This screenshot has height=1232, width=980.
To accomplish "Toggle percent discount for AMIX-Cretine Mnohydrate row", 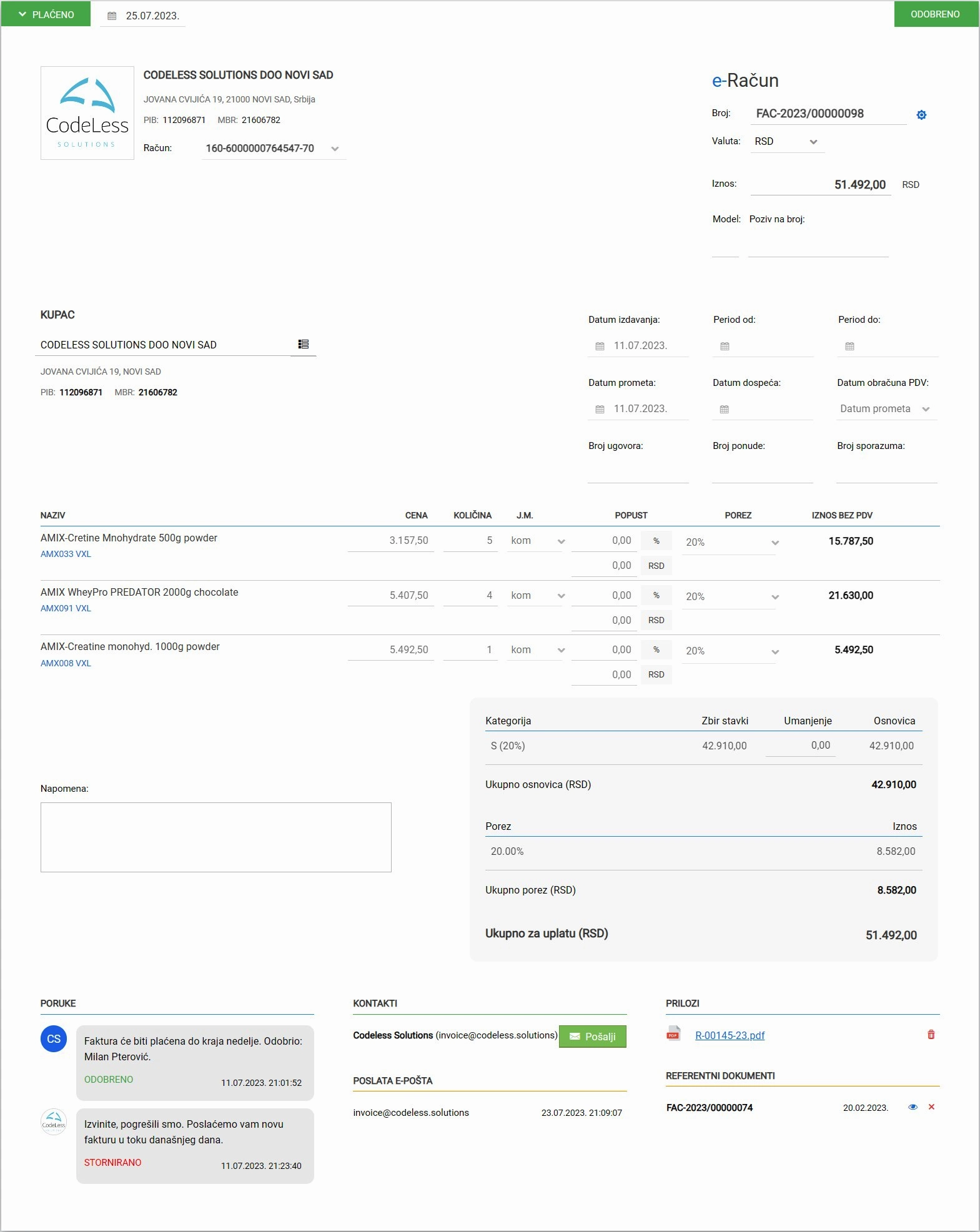I will point(656,541).
